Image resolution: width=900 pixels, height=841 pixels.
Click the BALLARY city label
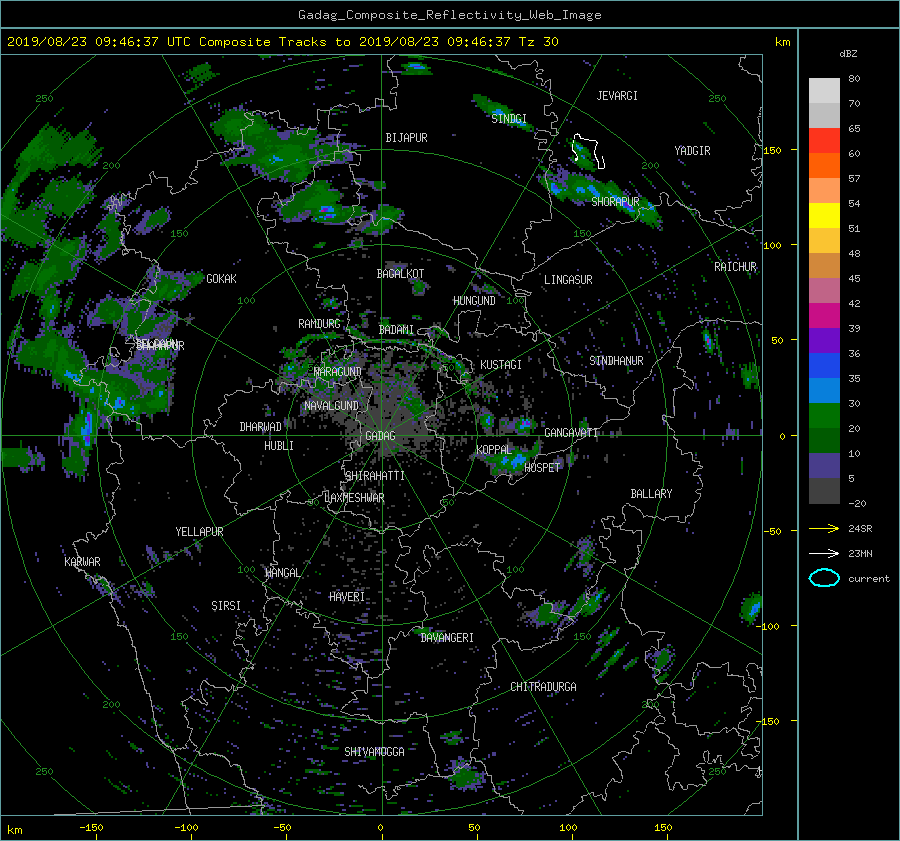click(x=651, y=494)
